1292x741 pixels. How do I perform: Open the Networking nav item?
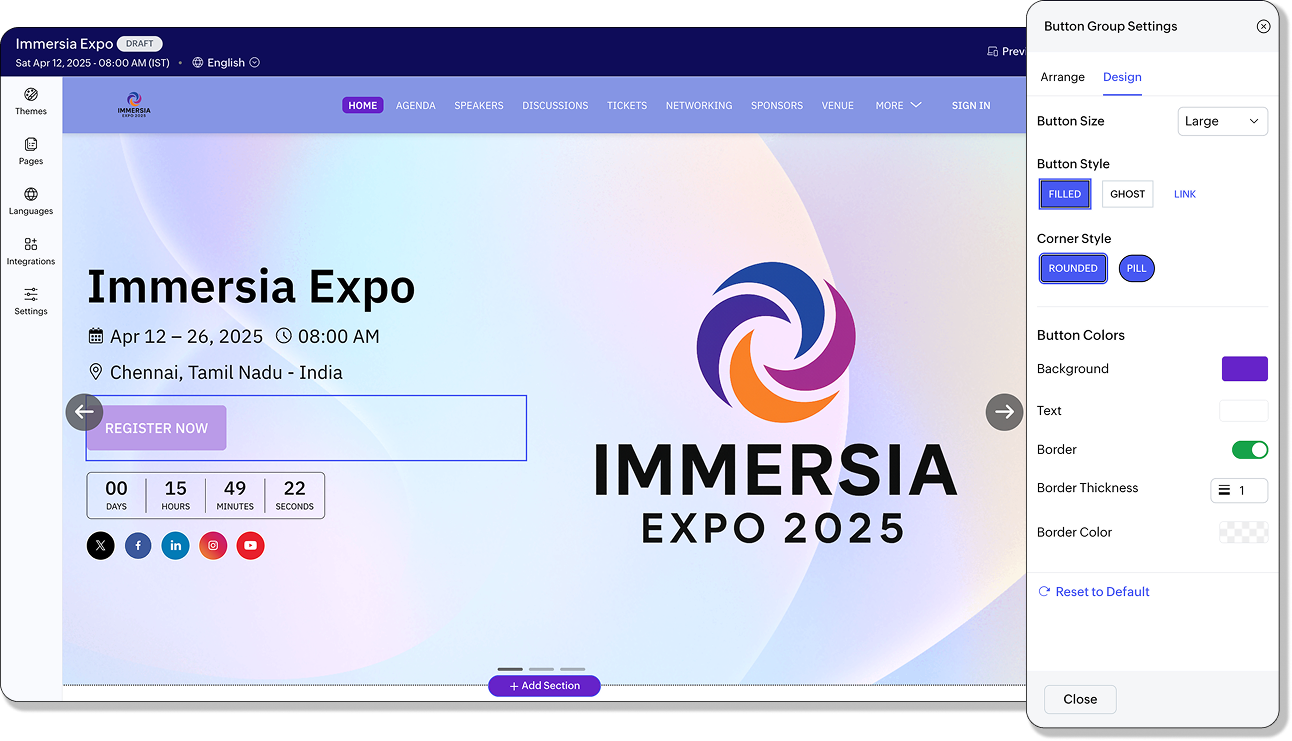[x=699, y=105]
